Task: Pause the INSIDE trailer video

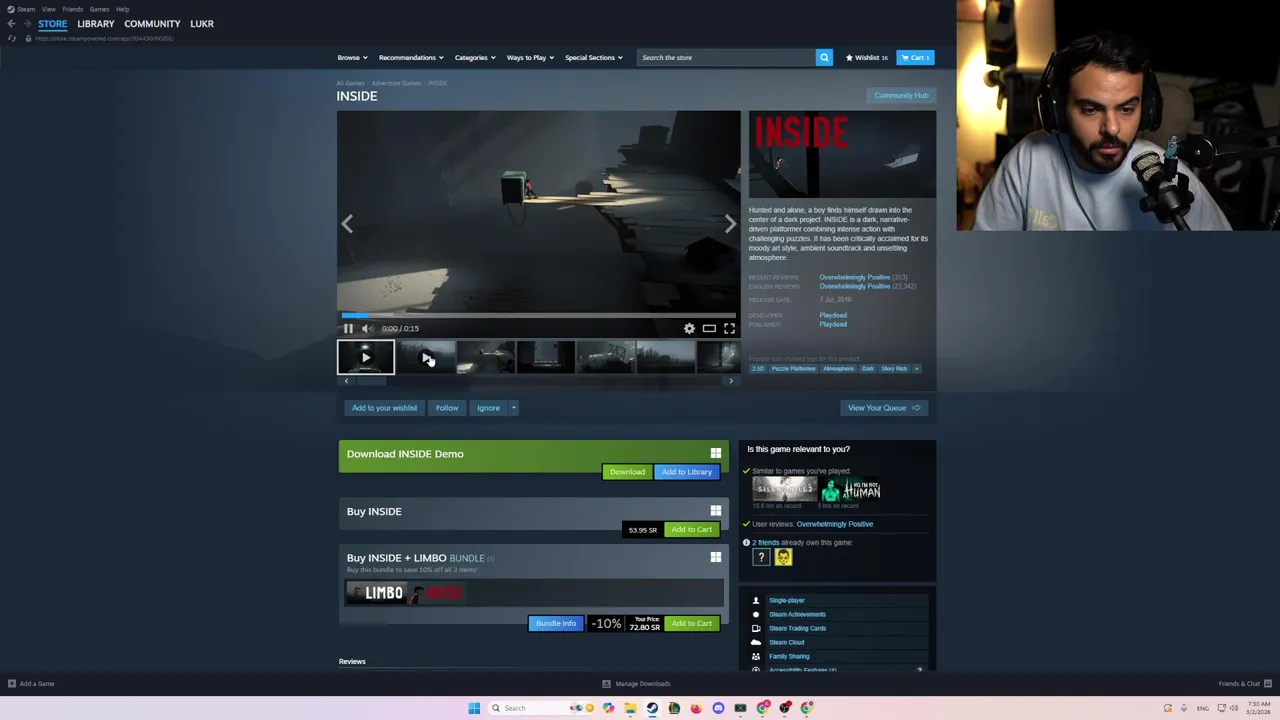Action: click(x=348, y=328)
